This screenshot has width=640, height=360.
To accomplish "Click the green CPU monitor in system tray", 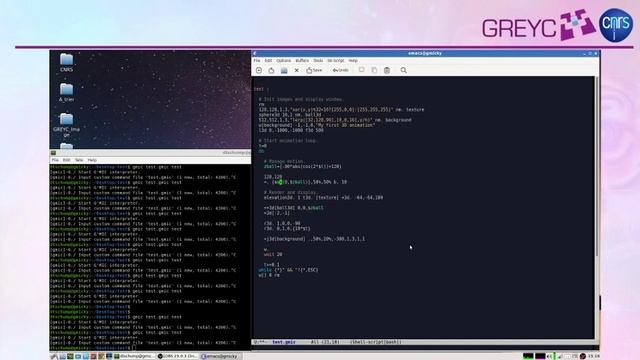I will (528, 356).
